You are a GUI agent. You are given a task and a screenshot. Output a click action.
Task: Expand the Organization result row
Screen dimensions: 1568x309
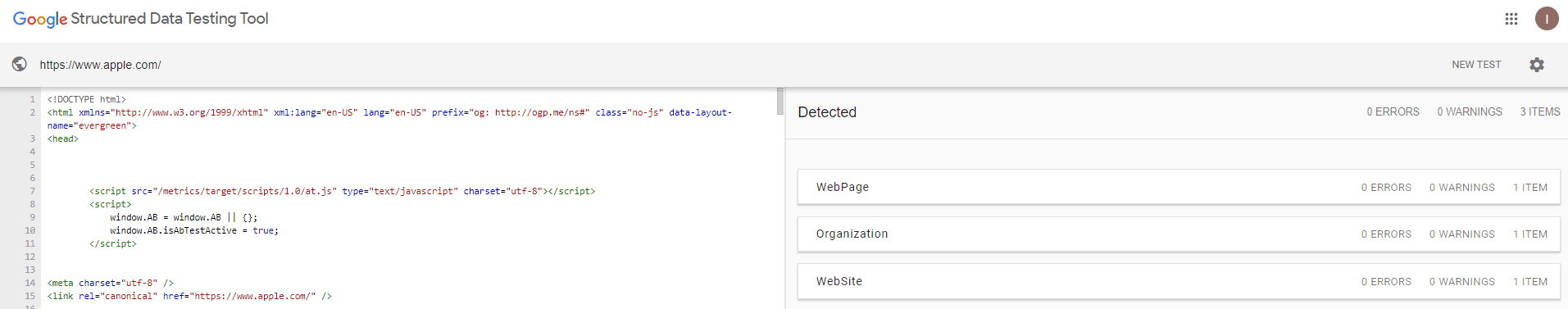click(x=1179, y=234)
